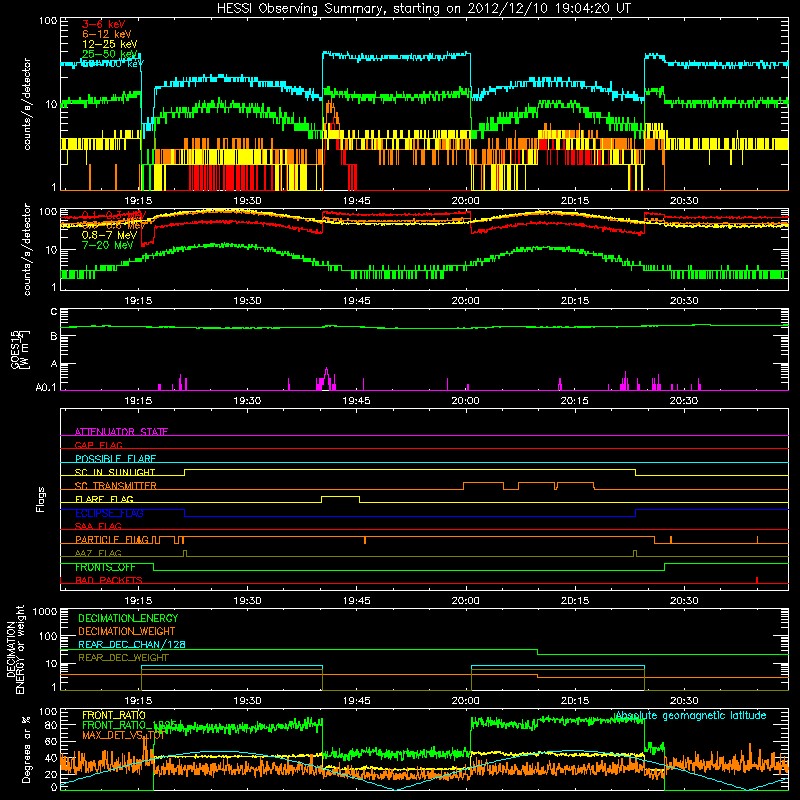The height and width of the screenshot is (800, 800).
Task: Click the bad packets spike near 20:40
Action: (x=757, y=580)
